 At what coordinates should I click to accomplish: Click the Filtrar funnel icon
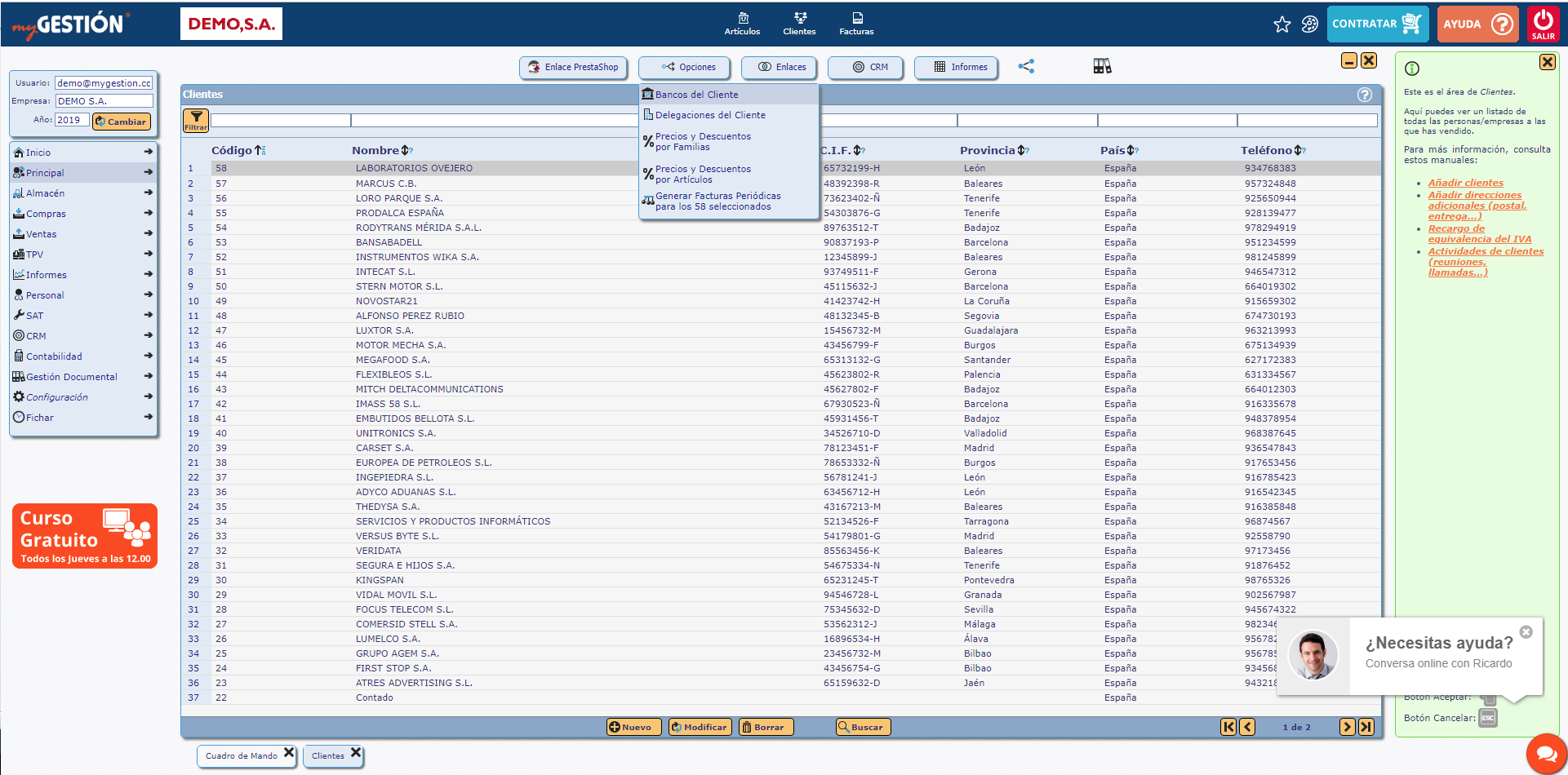tap(196, 120)
